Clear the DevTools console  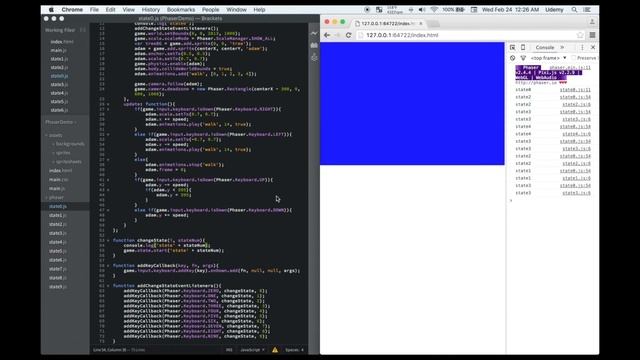coord(513,58)
